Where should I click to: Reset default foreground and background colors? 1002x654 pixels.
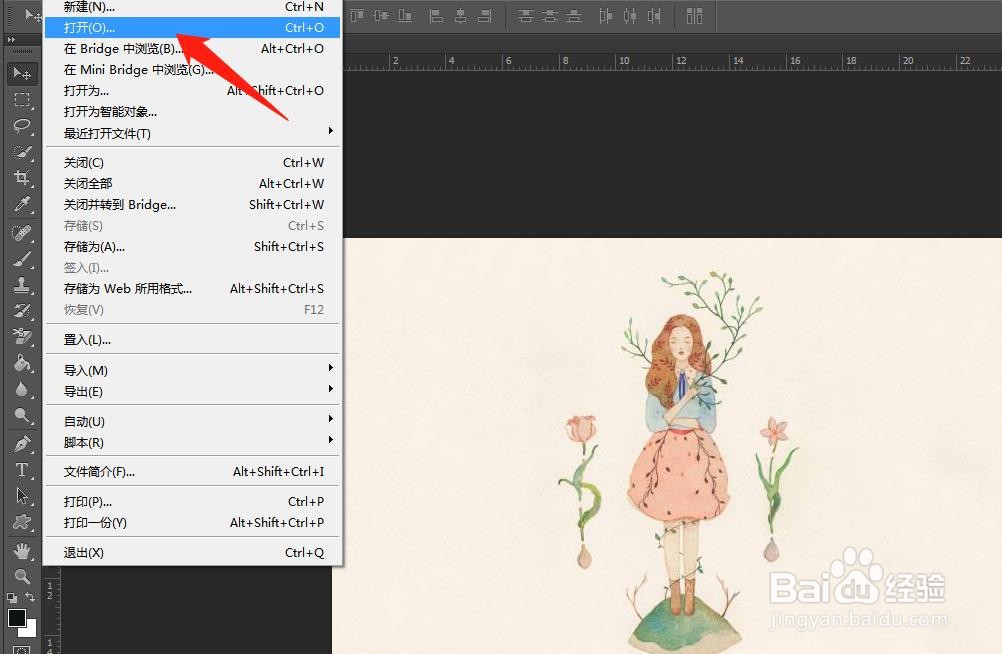pos(12,598)
